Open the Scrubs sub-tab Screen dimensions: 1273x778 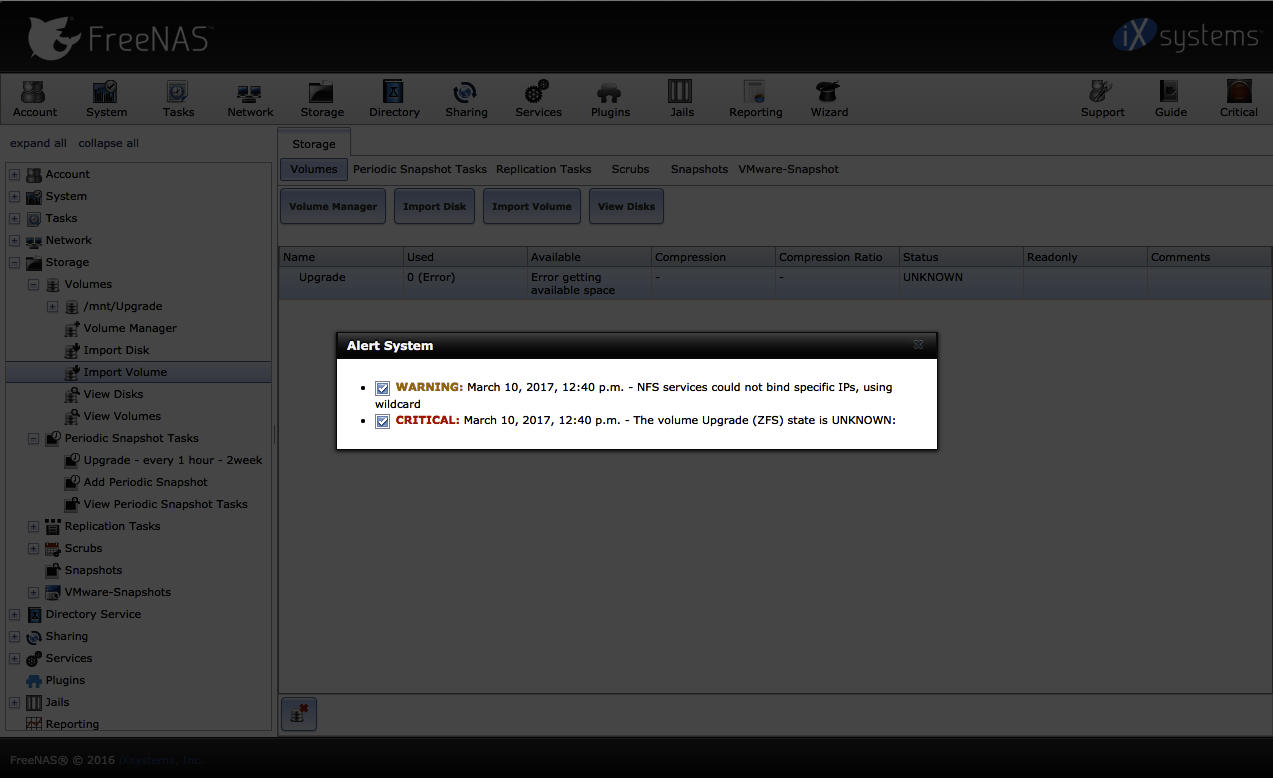point(630,169)
